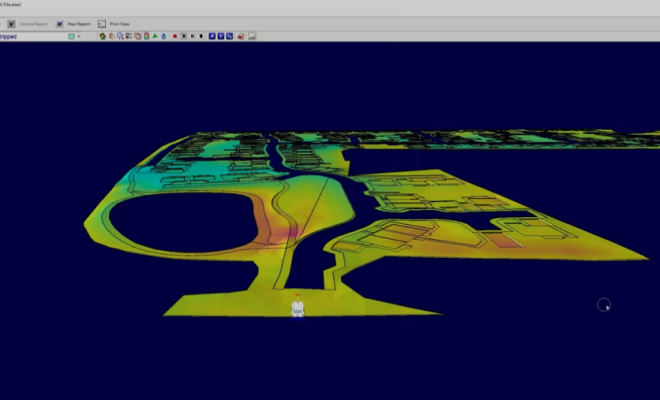This screenshot has width=660, height=400.
Task: Click the operator figure on the 3D terrain
Action: tap(298, 307)
